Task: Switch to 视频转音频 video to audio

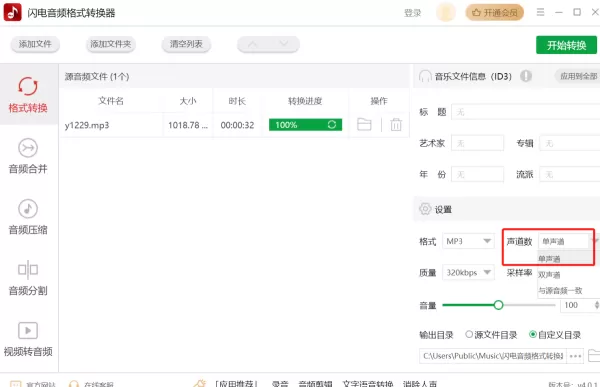Action: [x=28, y=339]
